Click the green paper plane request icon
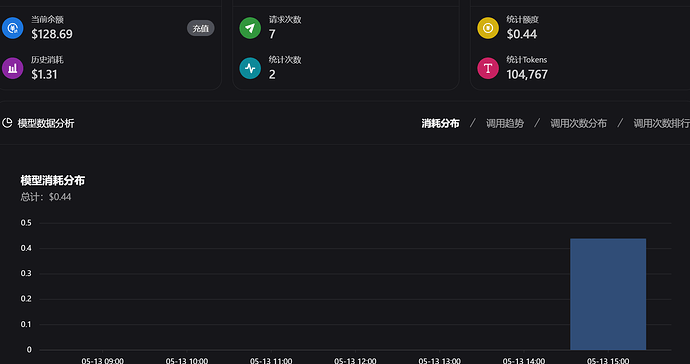The image size is (690, 364). pos(250,28)
